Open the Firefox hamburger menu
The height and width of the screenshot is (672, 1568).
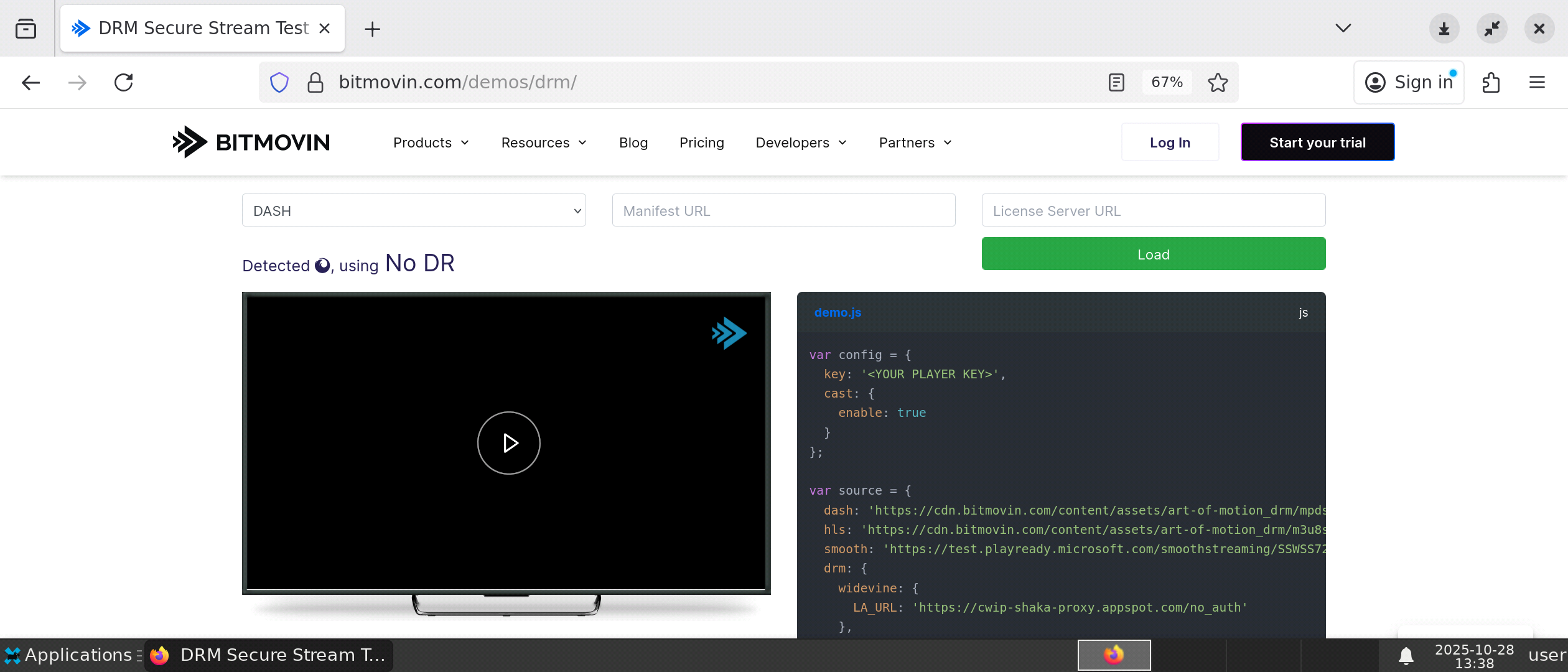(x=1537, y=82)
